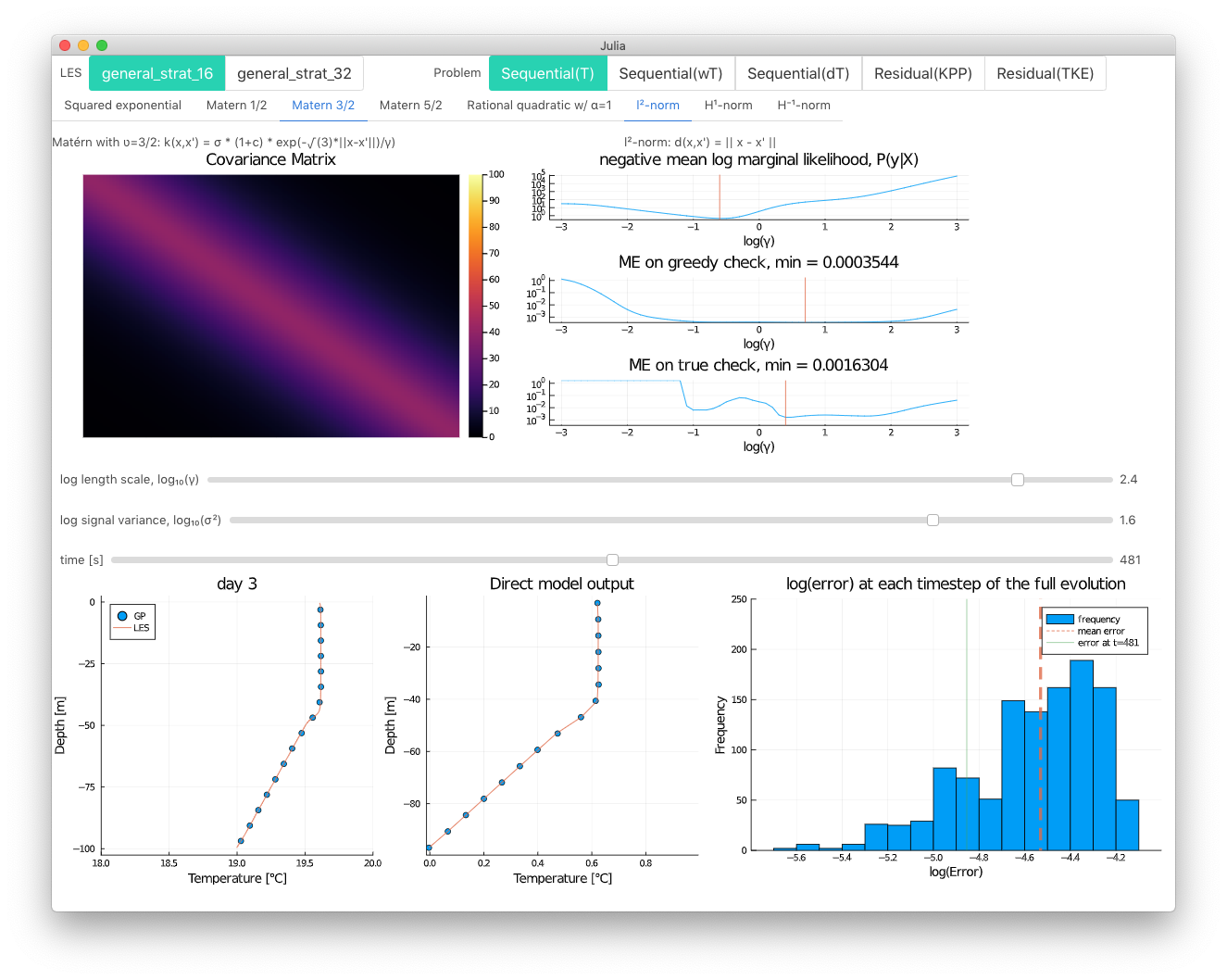This screenshot has width=1227, height=980.
Task: Choose the Sequential(dT) problem
Action: point(798,73)
